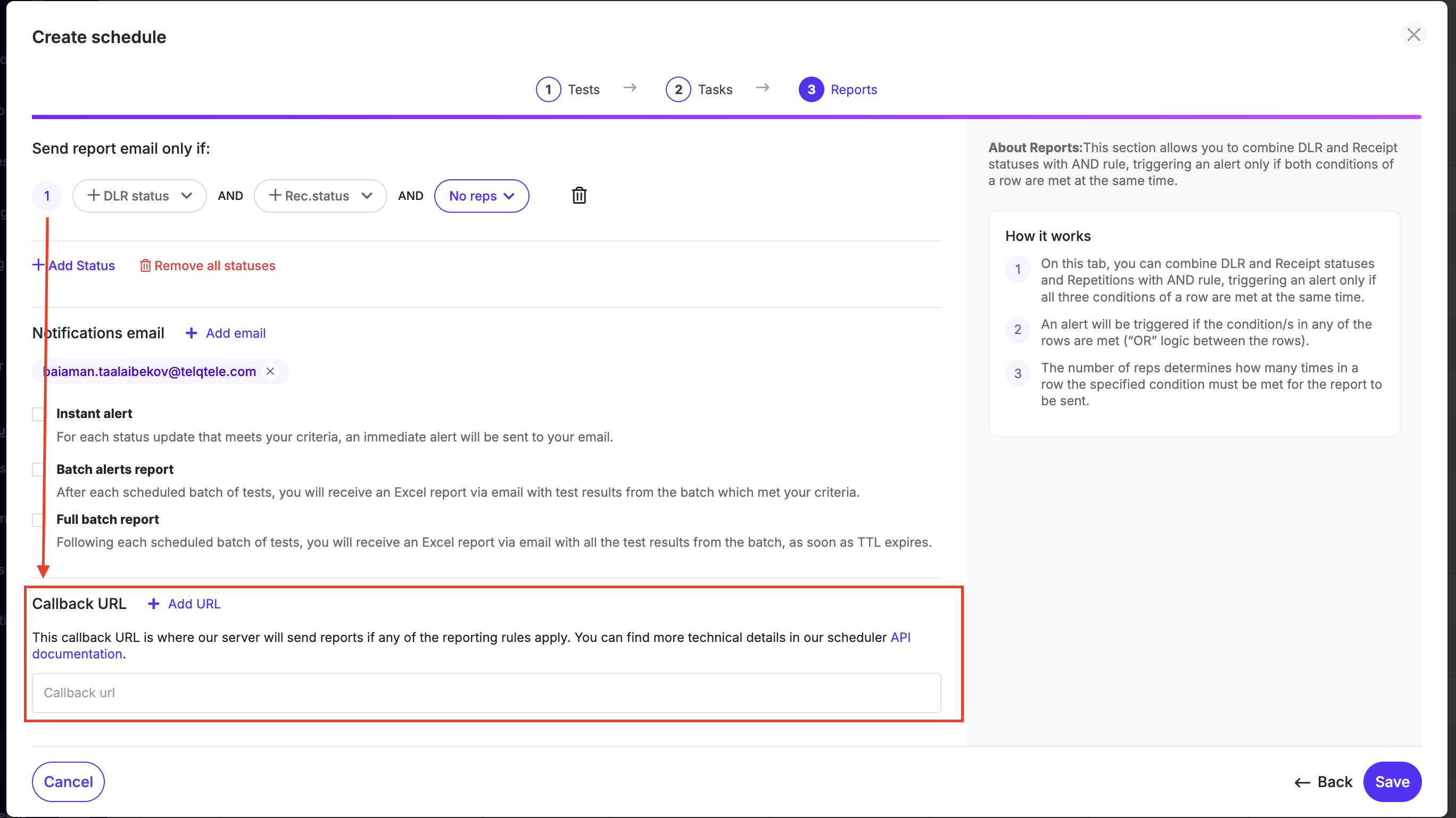This screenshot has width=1456, height=818.
Task: Click plus icon next to Add email
Action: (191, 333)
